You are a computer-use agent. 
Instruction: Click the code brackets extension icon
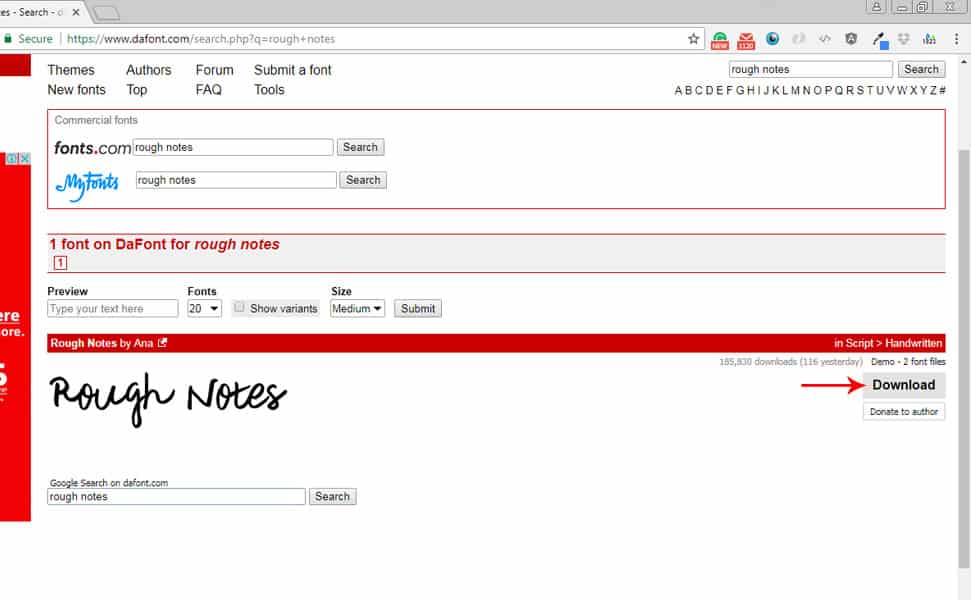[x=825, y=39]
